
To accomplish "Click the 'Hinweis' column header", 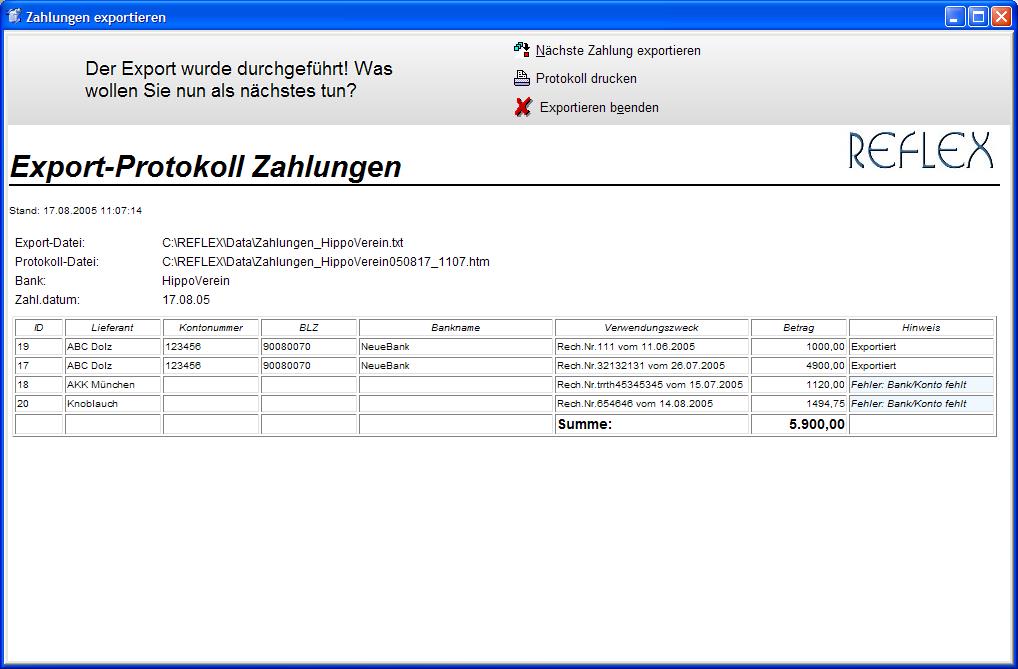I will click(921, 328).
